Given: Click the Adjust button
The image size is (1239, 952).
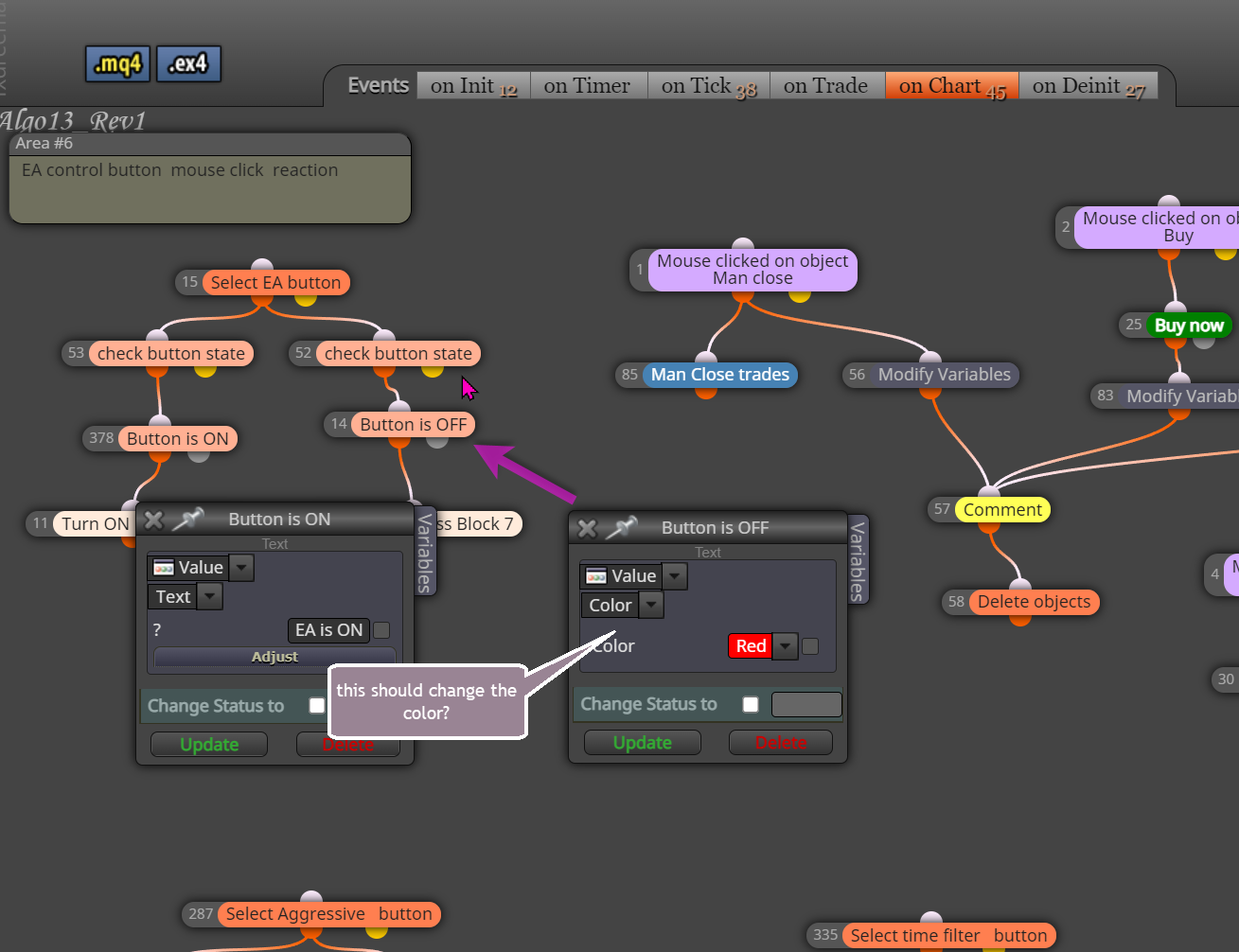Looking at the screenshot, I should (x=274, y=657).
